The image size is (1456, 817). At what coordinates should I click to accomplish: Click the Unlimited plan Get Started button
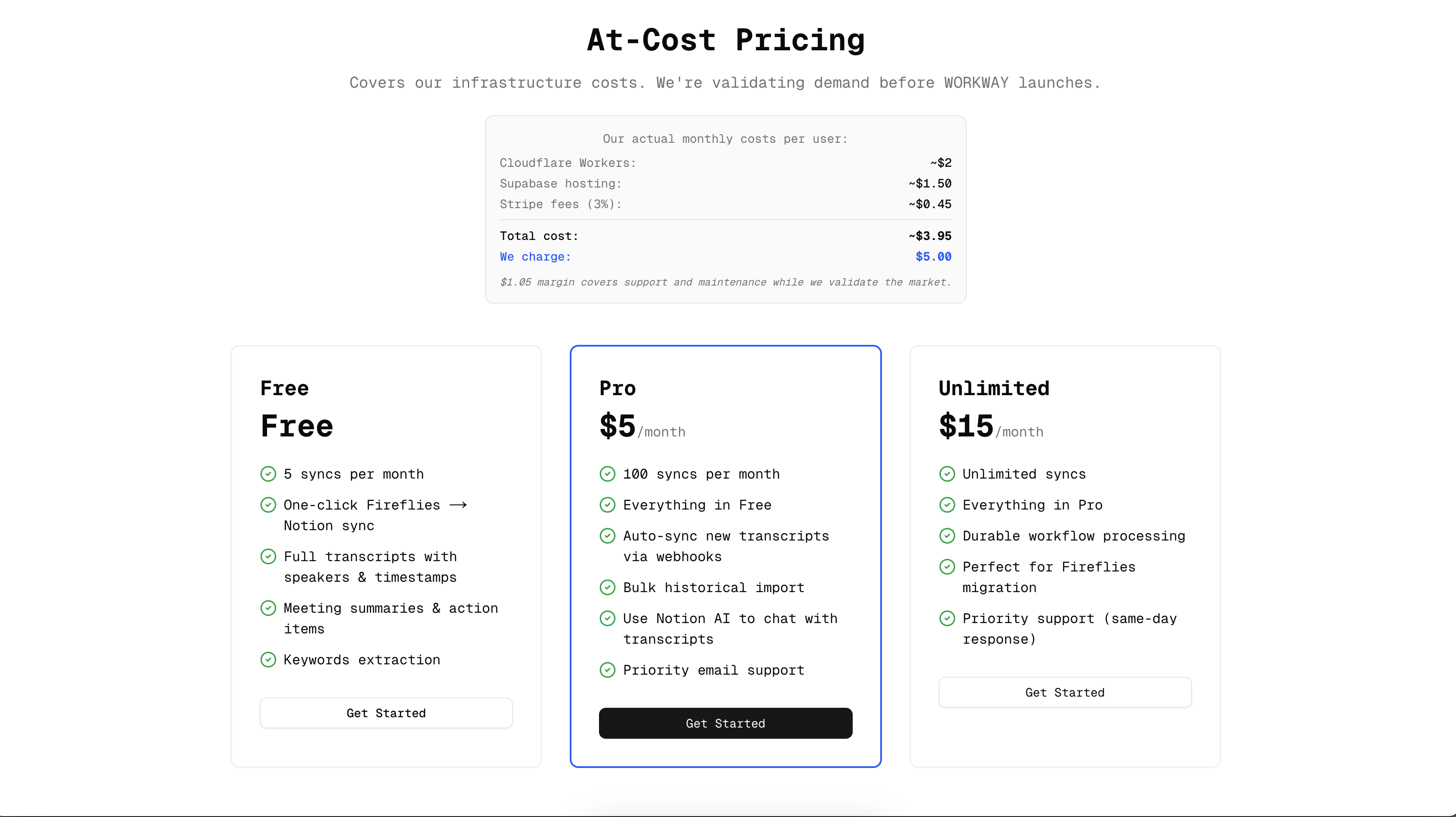click(1065, 692)
